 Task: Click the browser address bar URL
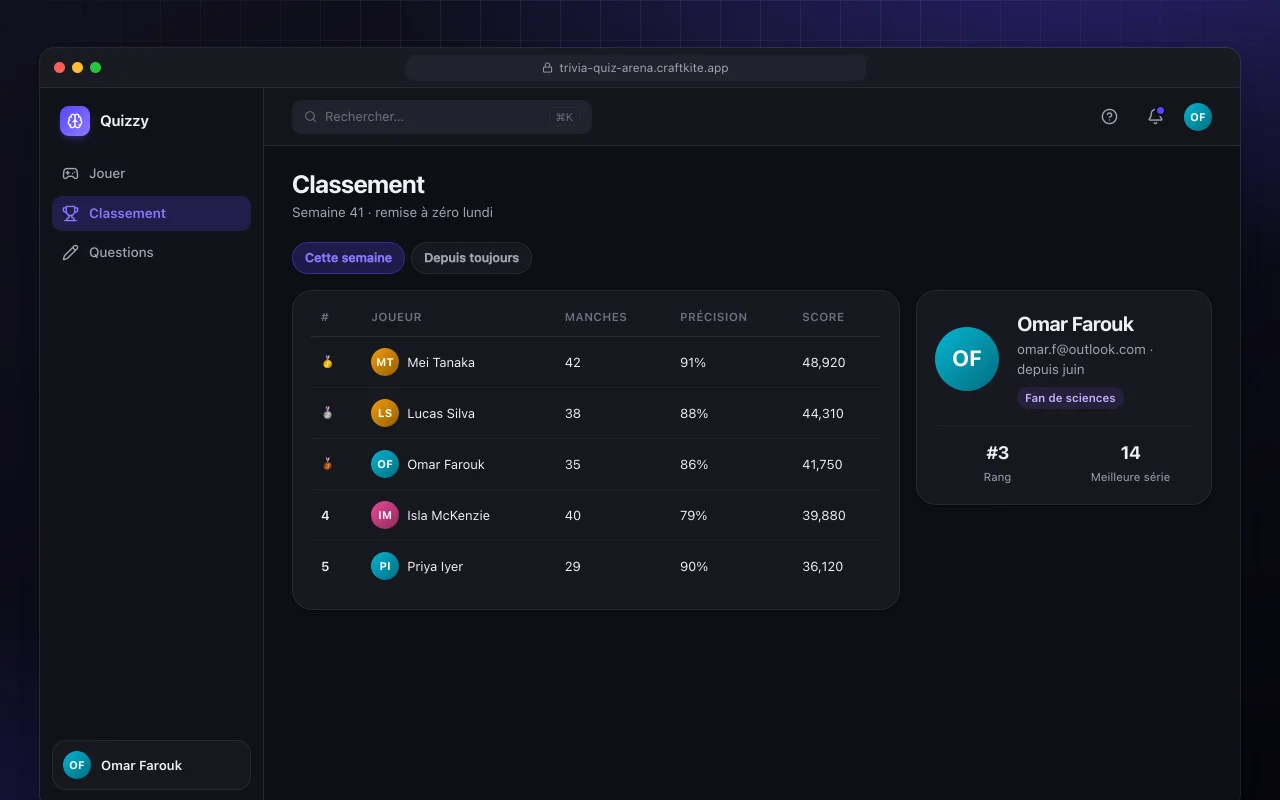(644, 68)
